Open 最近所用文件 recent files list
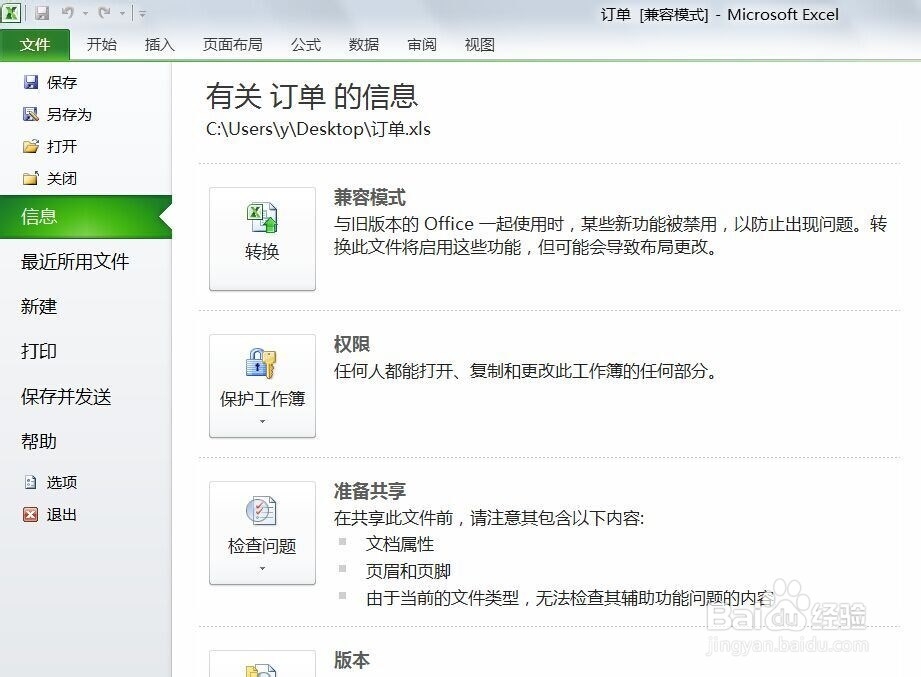Screen dimensions: 921x677 pos(75,261)
